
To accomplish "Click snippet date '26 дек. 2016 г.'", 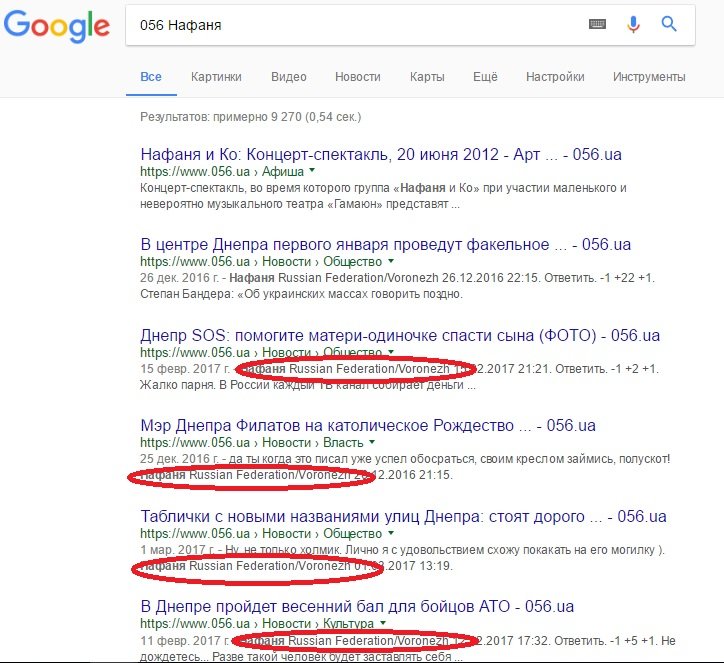I will [180, 278].
